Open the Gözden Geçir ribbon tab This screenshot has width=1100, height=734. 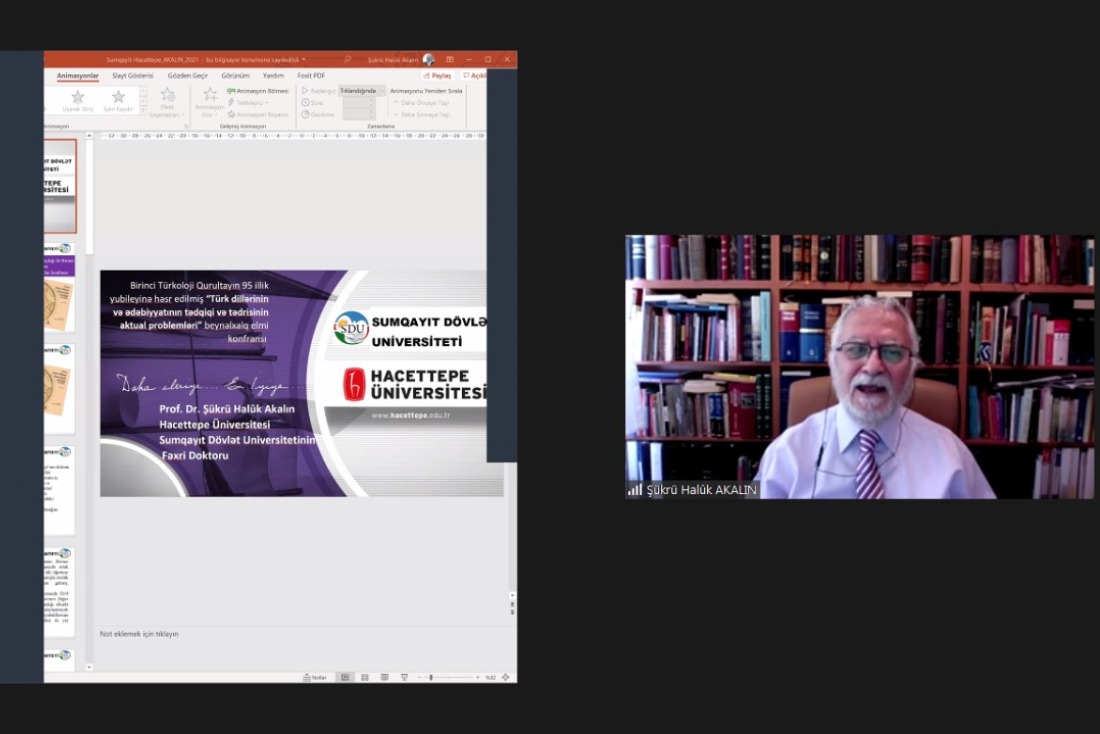tap(187, 75)
